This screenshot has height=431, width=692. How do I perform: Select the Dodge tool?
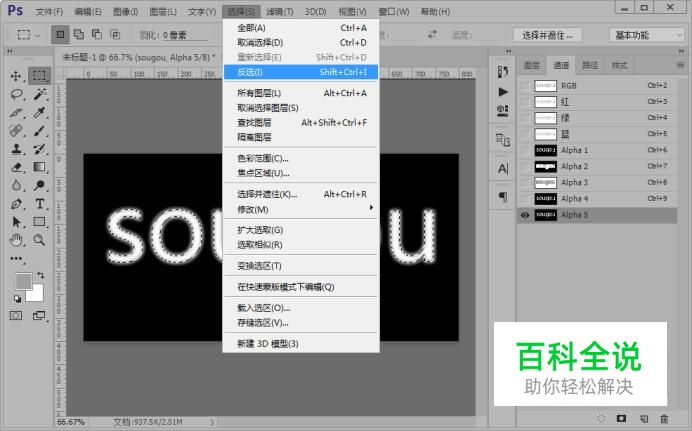pos(39,185)
